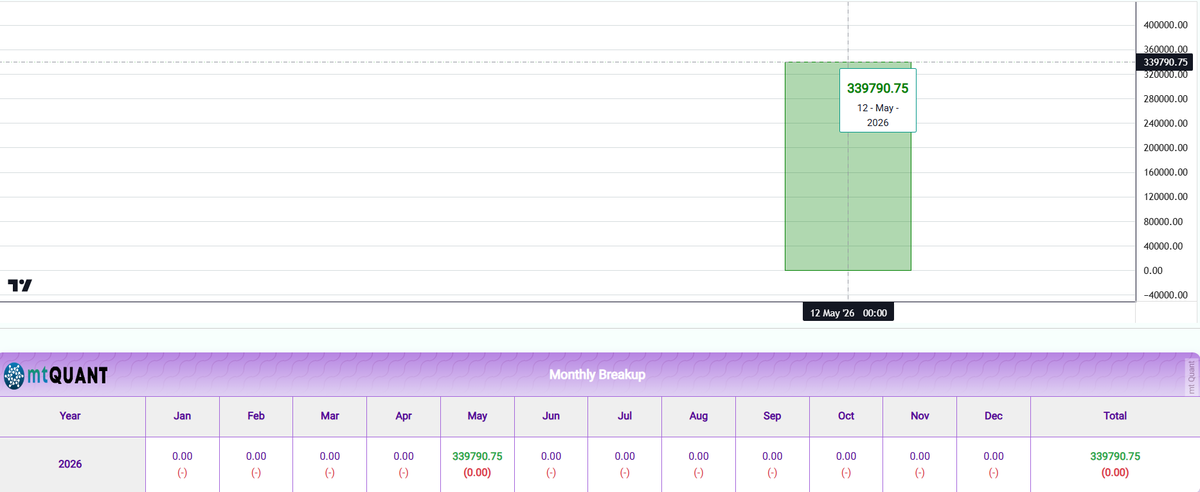This screenshot has height=492, width=1200.
Task: Click the Aug 0.00 value cell
Action: point(699,465)
